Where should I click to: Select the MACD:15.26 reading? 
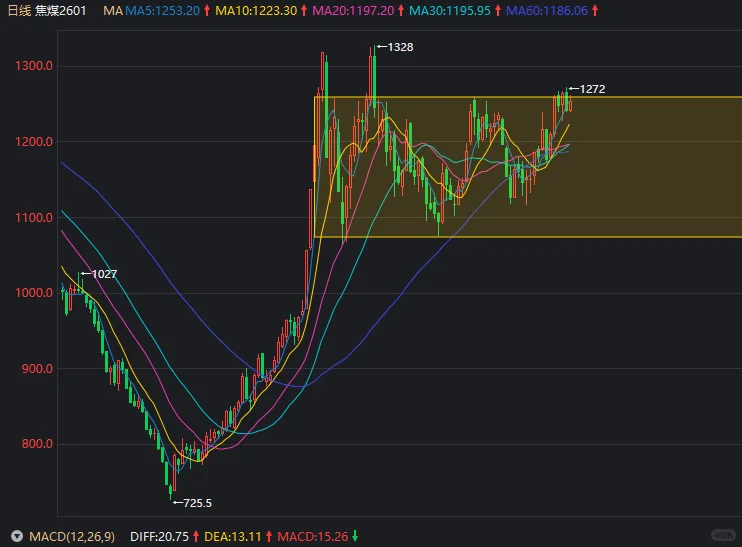[x=312, y=537]
